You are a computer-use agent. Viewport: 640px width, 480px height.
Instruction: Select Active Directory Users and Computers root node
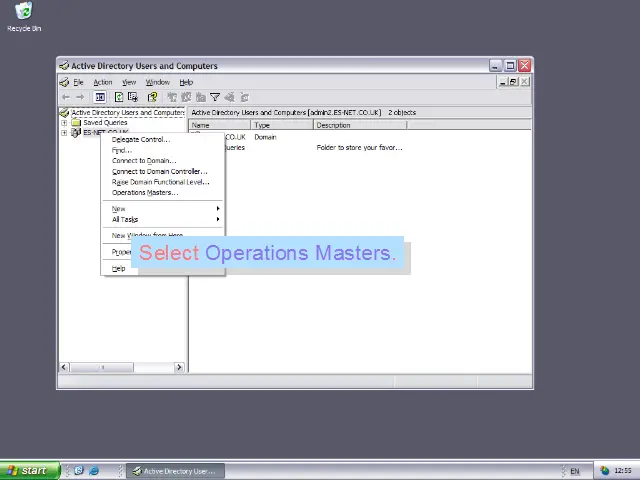[127, 112]
